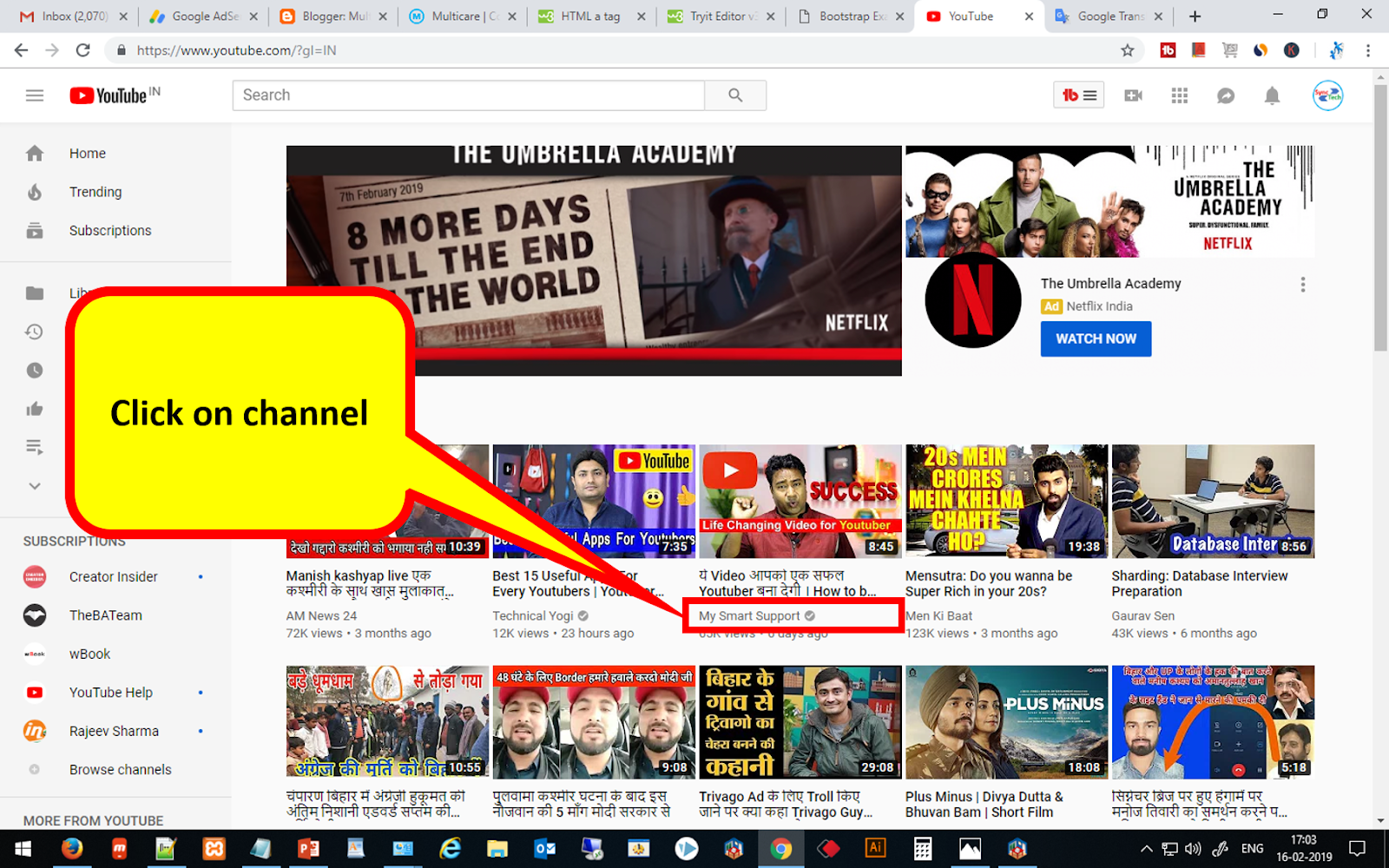Open the History clock icon in sidebar

pos(35,332)
